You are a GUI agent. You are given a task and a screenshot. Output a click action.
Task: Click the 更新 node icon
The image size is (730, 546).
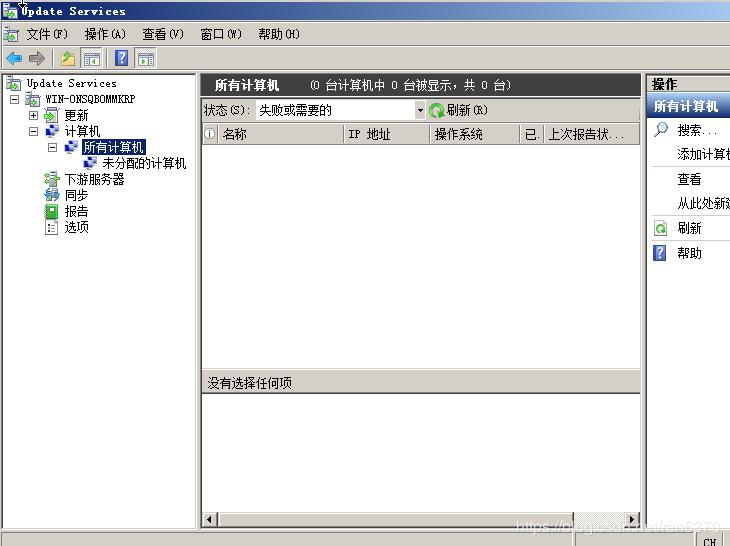[x=52, y=115]
